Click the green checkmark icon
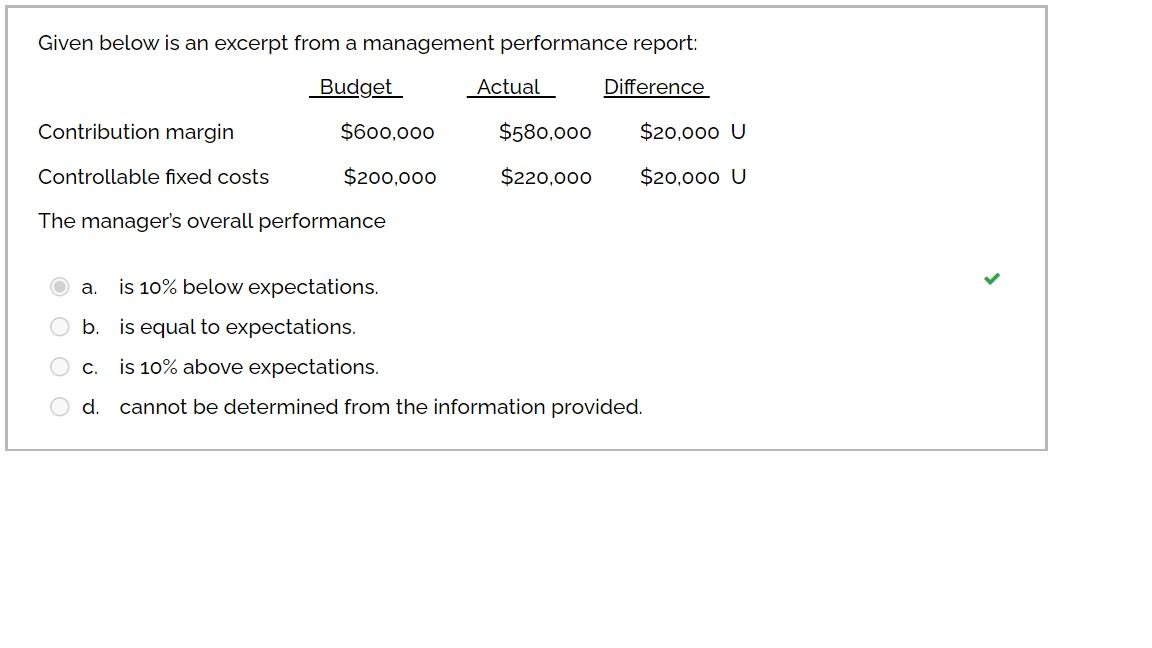Image resolution: width=1152 pixels, height=648 pixels. pyautogui.click(x=991, y=279)
